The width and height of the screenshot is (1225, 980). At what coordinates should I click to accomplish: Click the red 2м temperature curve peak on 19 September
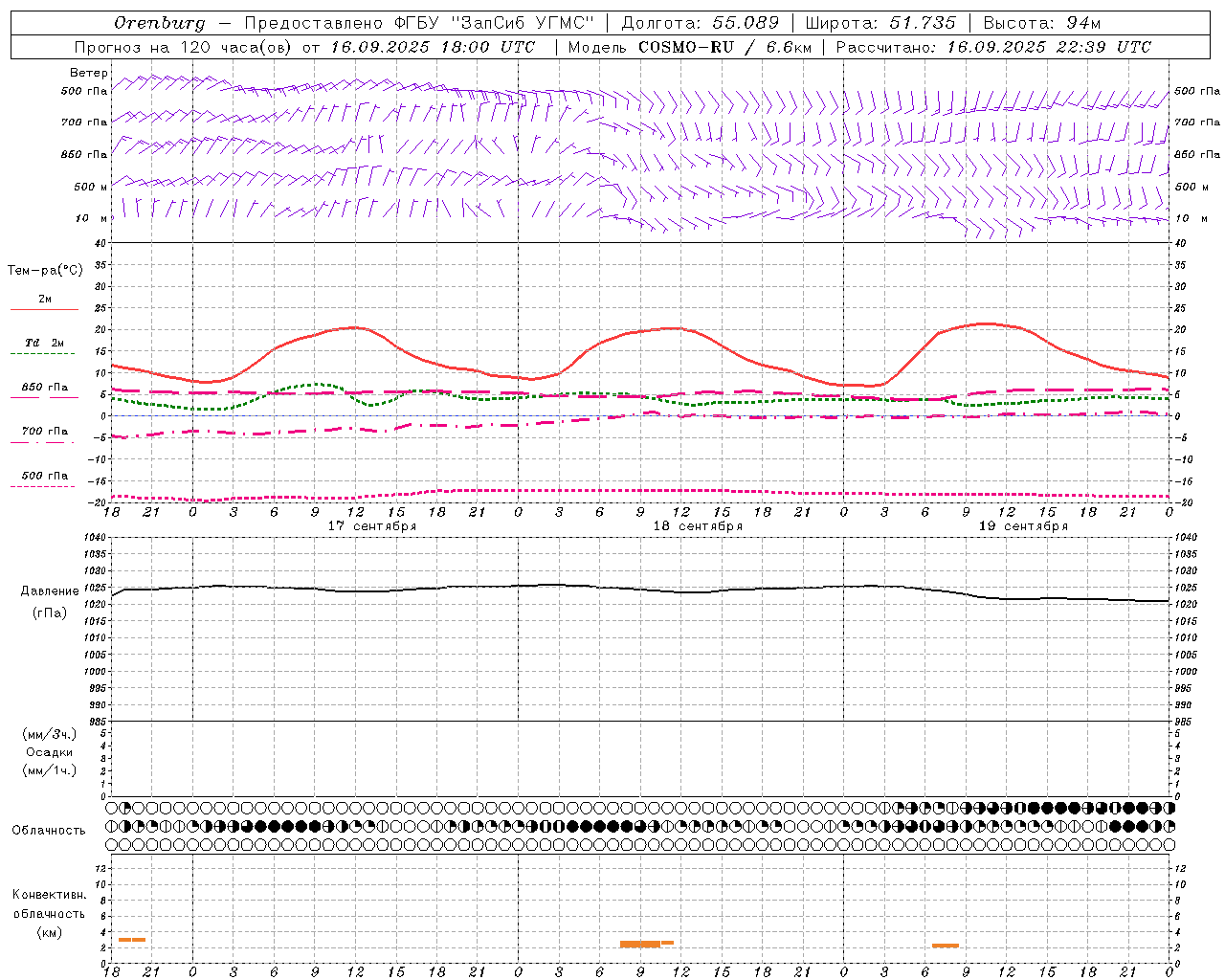coord(986,323)
